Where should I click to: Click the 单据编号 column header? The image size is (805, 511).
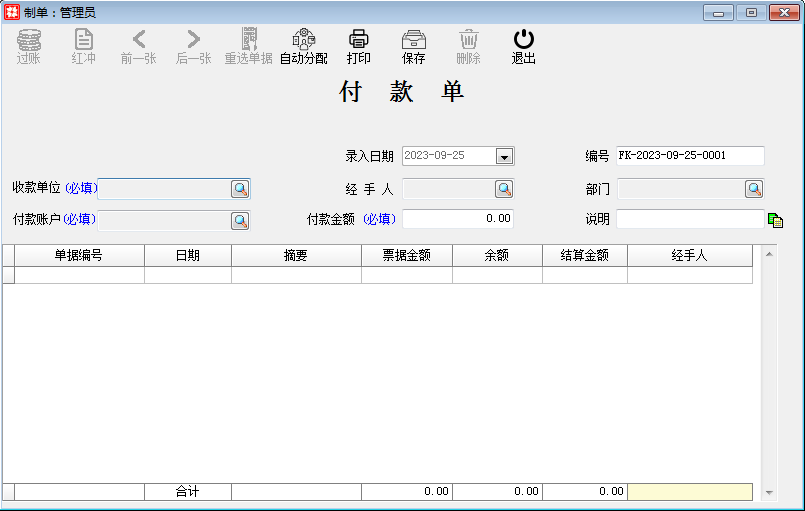point(79,255)
